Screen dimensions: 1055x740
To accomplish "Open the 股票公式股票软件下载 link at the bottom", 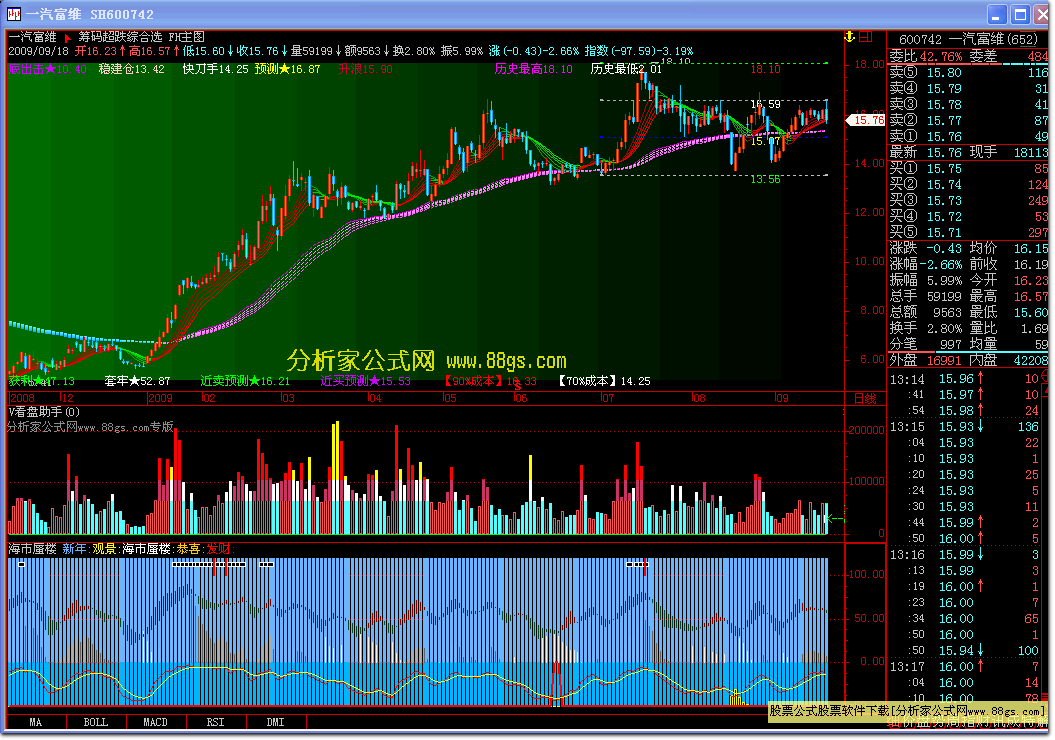I will [907, 710].
